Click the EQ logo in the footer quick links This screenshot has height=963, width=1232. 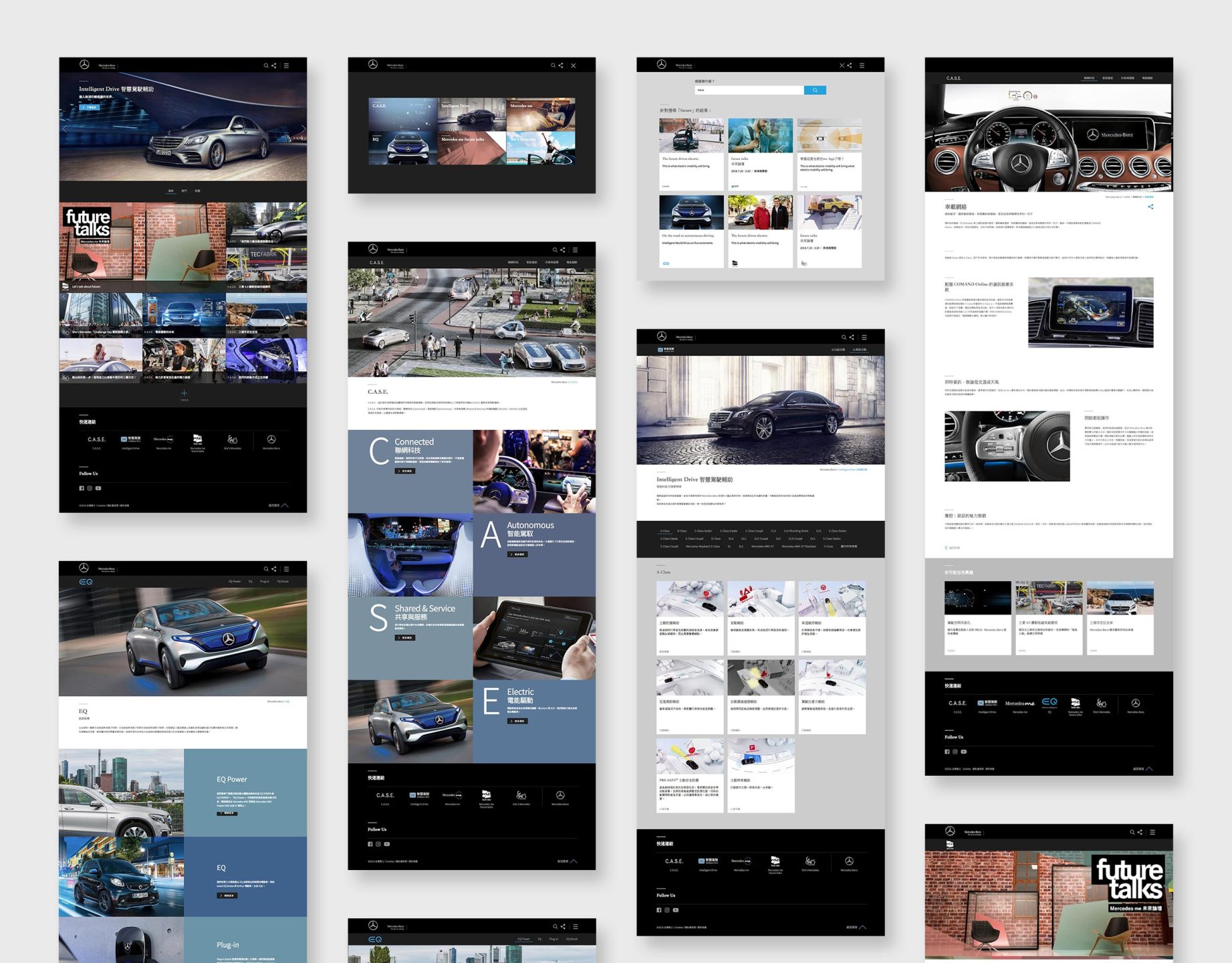(1050, 703)
